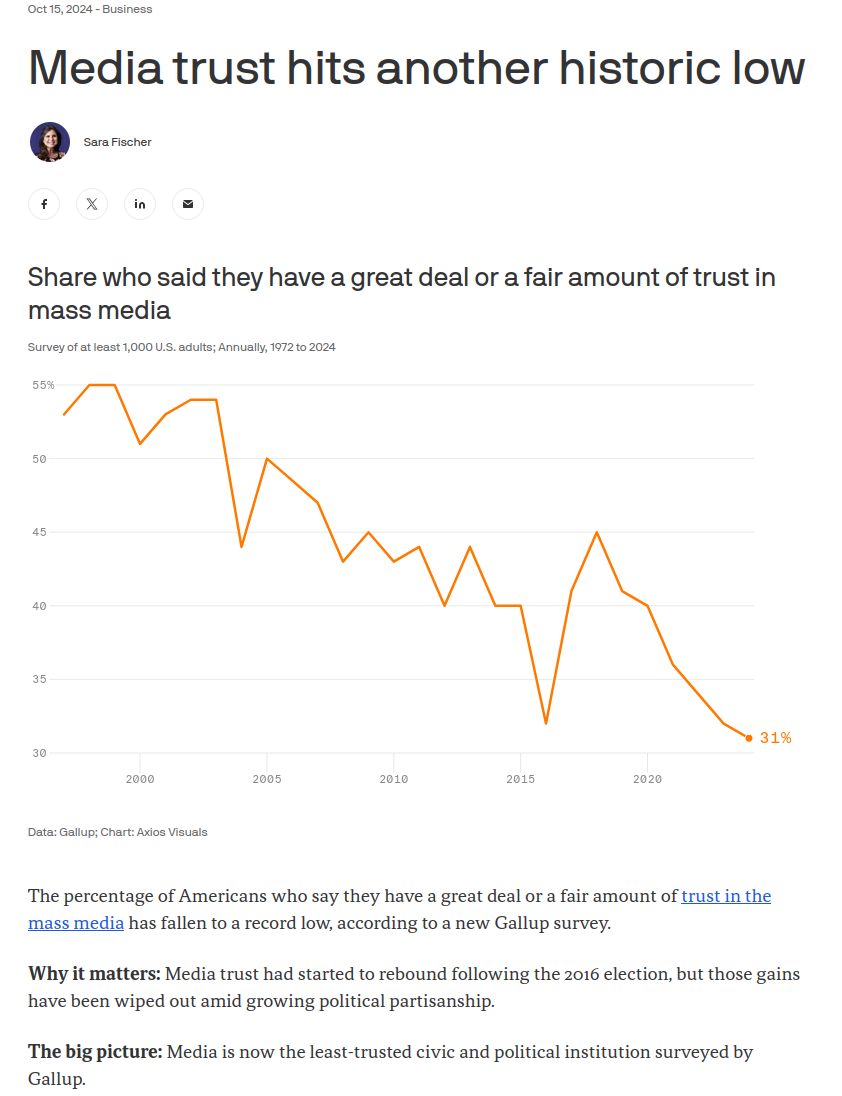The width and height of the screenshot is (842, 1096).
Task: Click the 2005 x-axis label
Action: pos(267,779)
